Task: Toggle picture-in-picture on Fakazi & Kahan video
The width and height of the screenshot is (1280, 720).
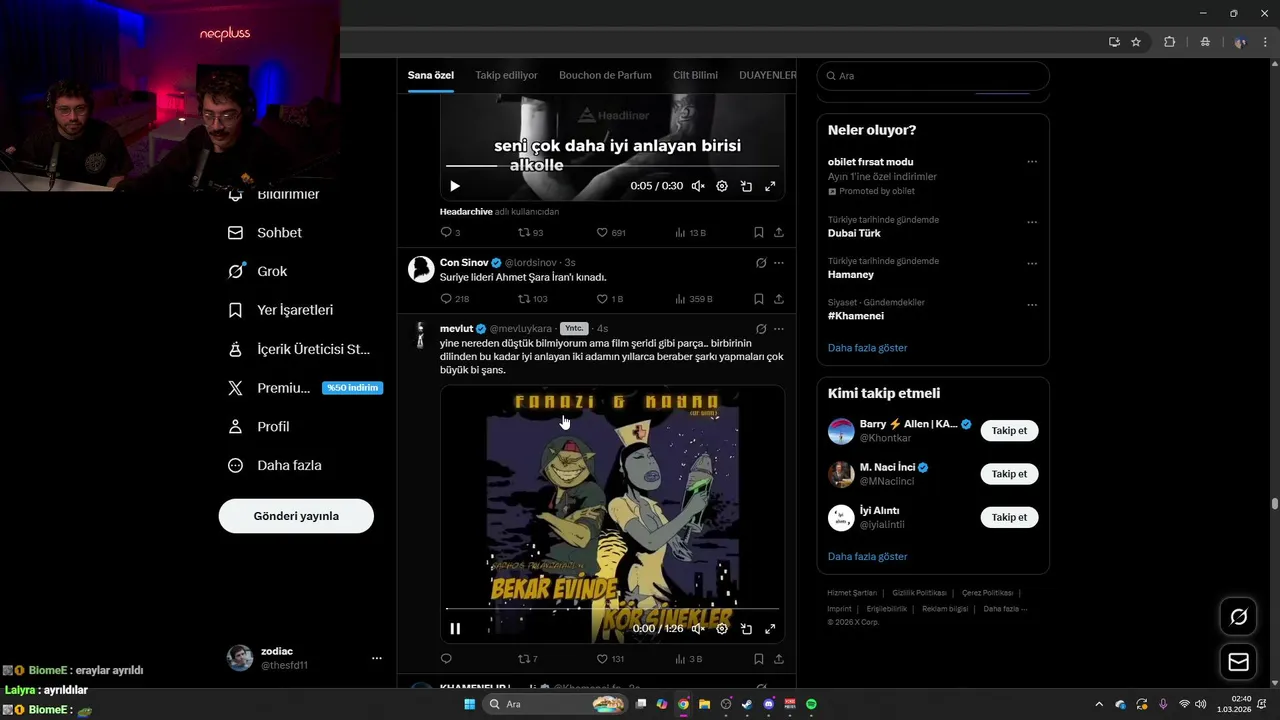Action: point(746,629)
